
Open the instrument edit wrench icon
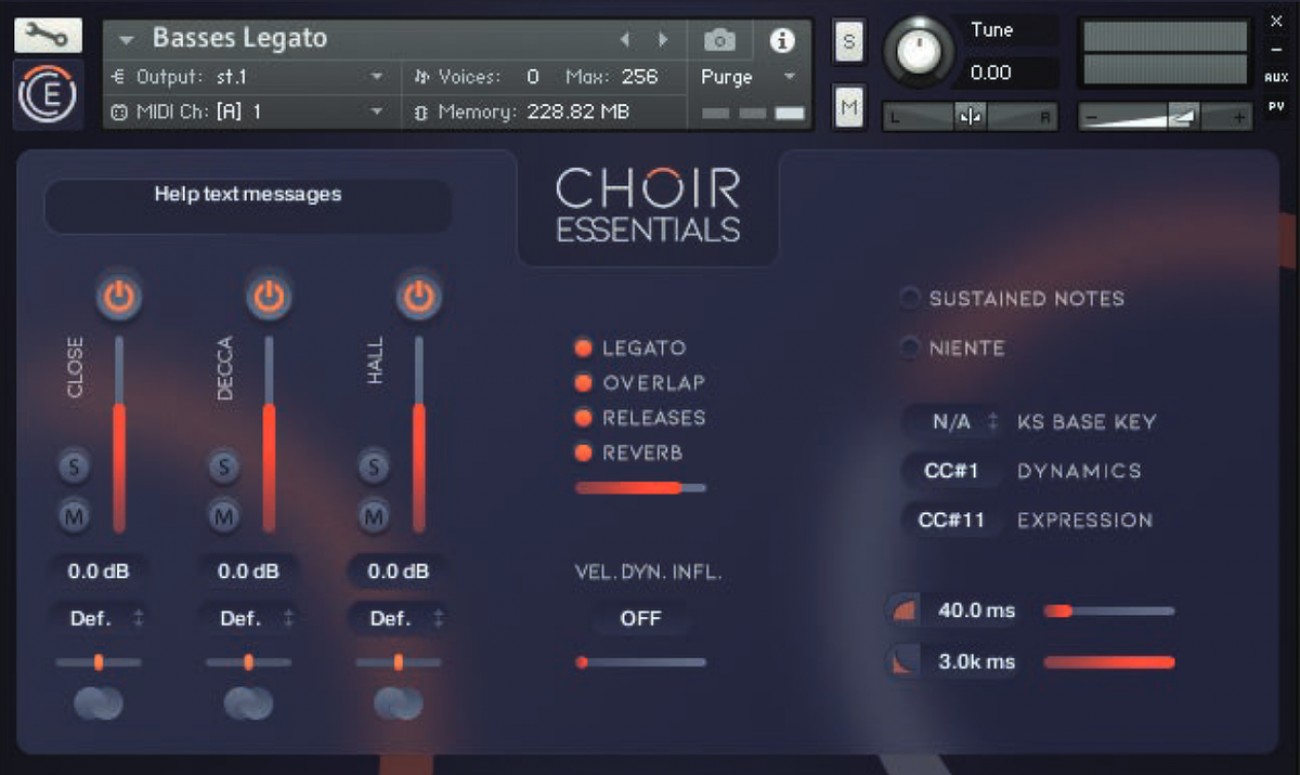47,33
